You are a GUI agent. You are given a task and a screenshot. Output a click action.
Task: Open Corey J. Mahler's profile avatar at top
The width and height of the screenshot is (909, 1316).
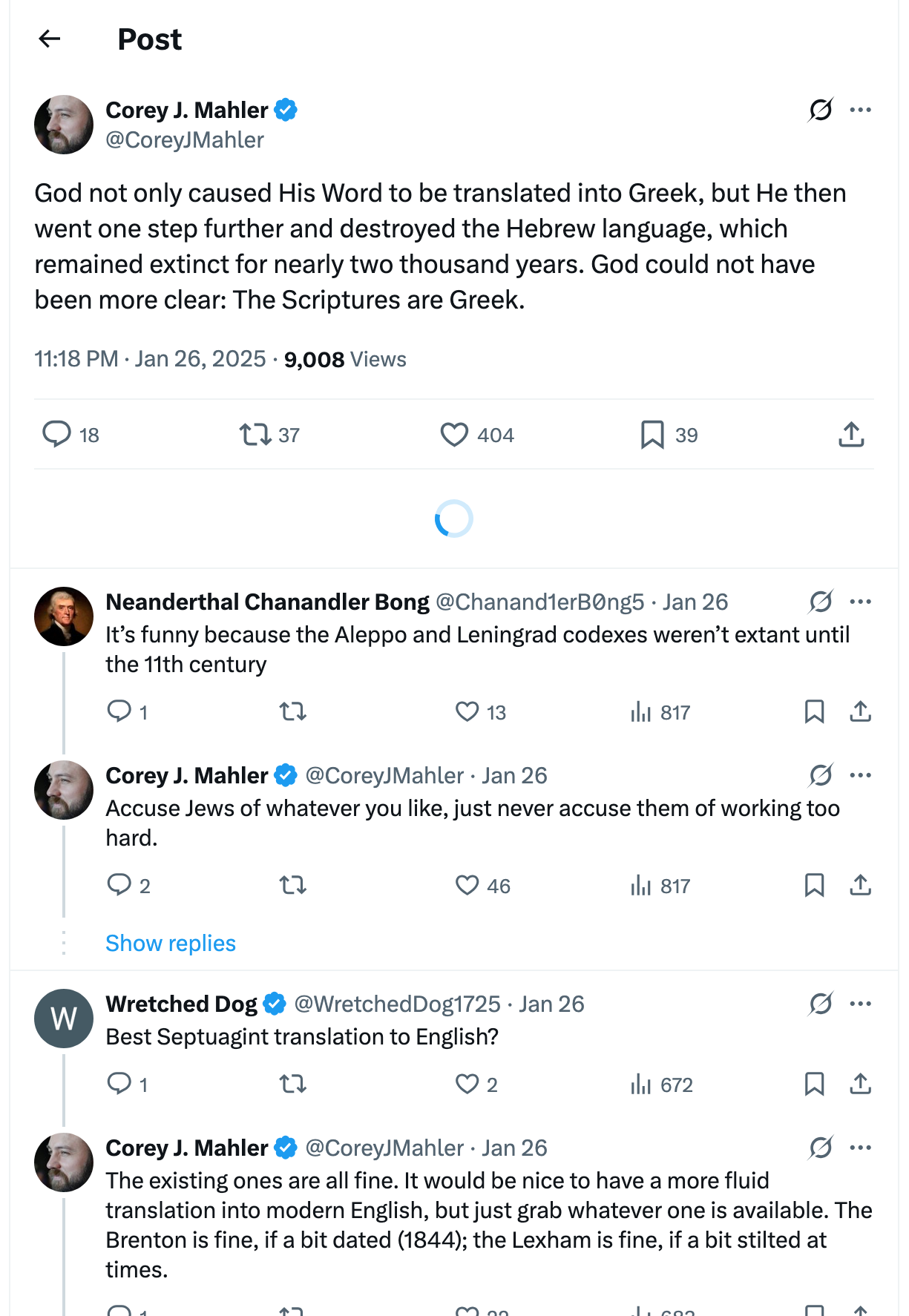pos(64,125)
